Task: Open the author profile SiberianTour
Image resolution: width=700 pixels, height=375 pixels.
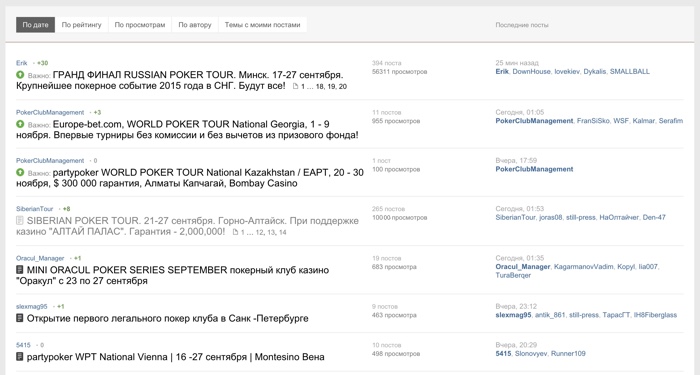Action: click(34, 209)
